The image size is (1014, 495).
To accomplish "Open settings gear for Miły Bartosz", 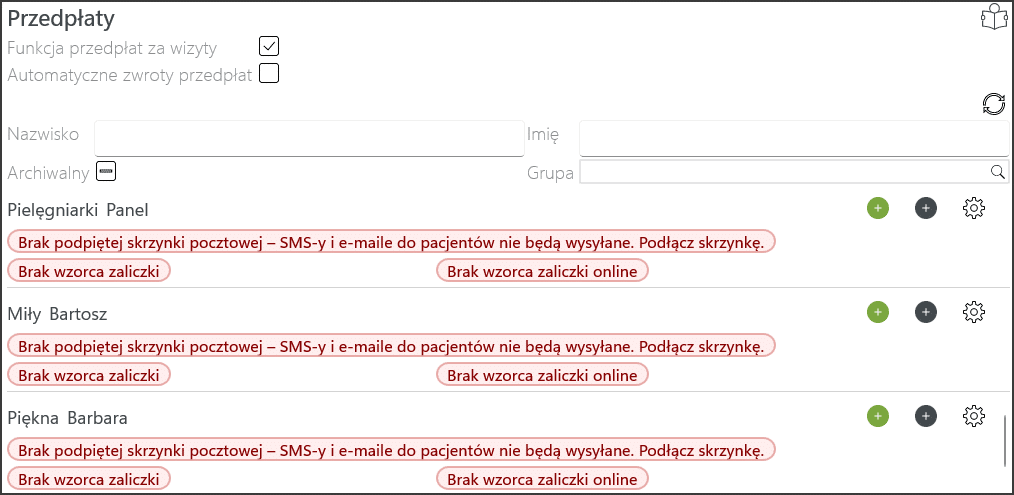I will coord(974,312).
